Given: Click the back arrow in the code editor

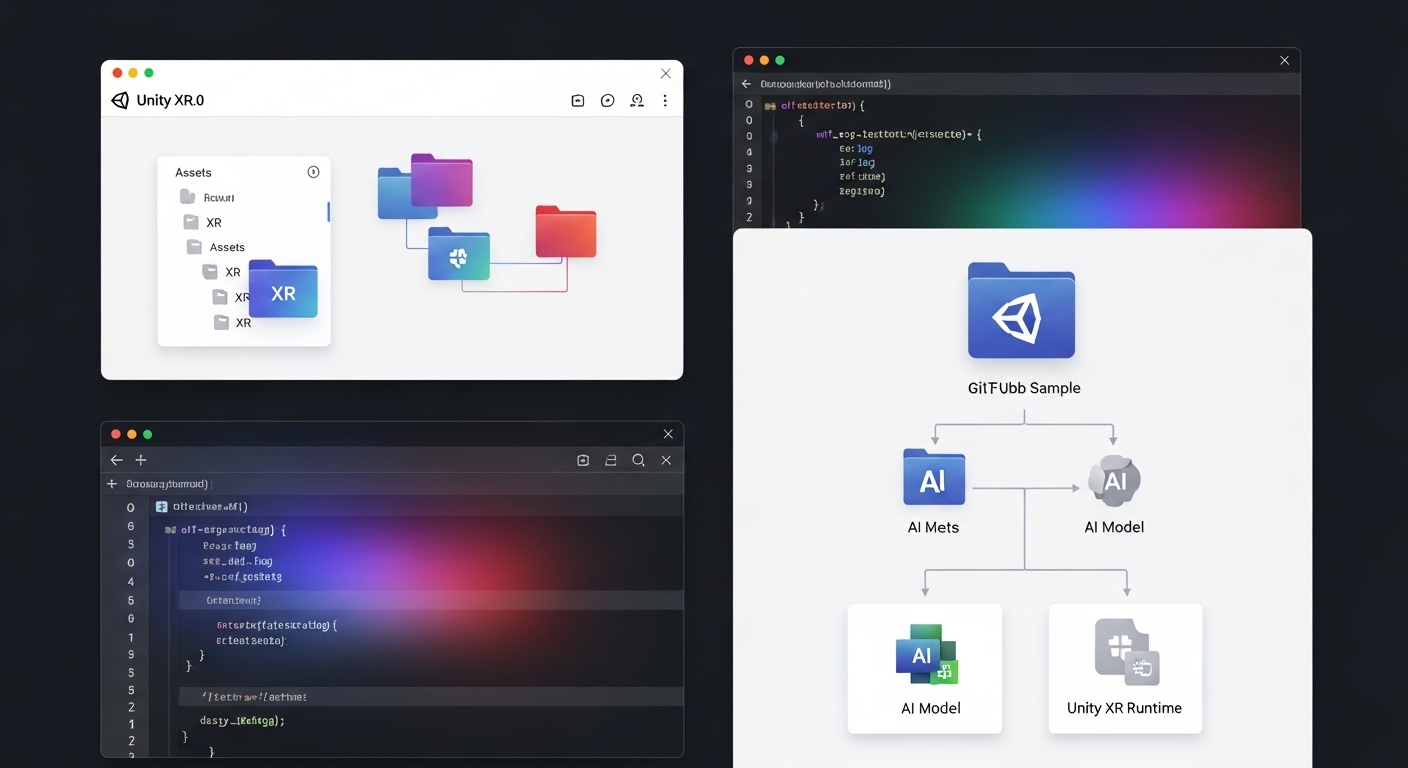Looking at the screenshot, I should [x=116, y=460].
